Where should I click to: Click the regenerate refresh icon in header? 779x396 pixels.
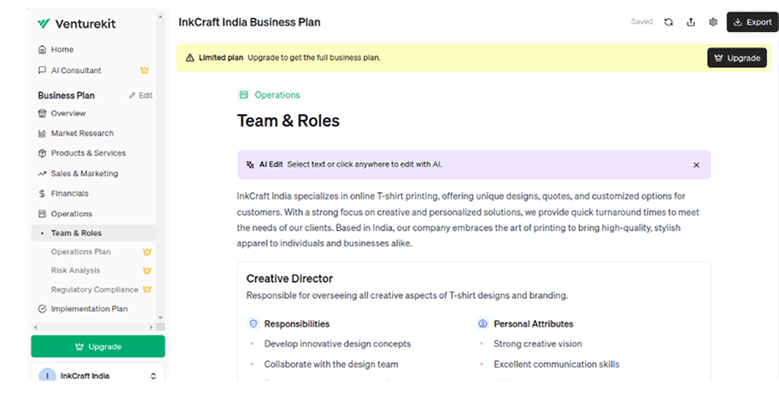pyautogui.click(x=669, y=22)
